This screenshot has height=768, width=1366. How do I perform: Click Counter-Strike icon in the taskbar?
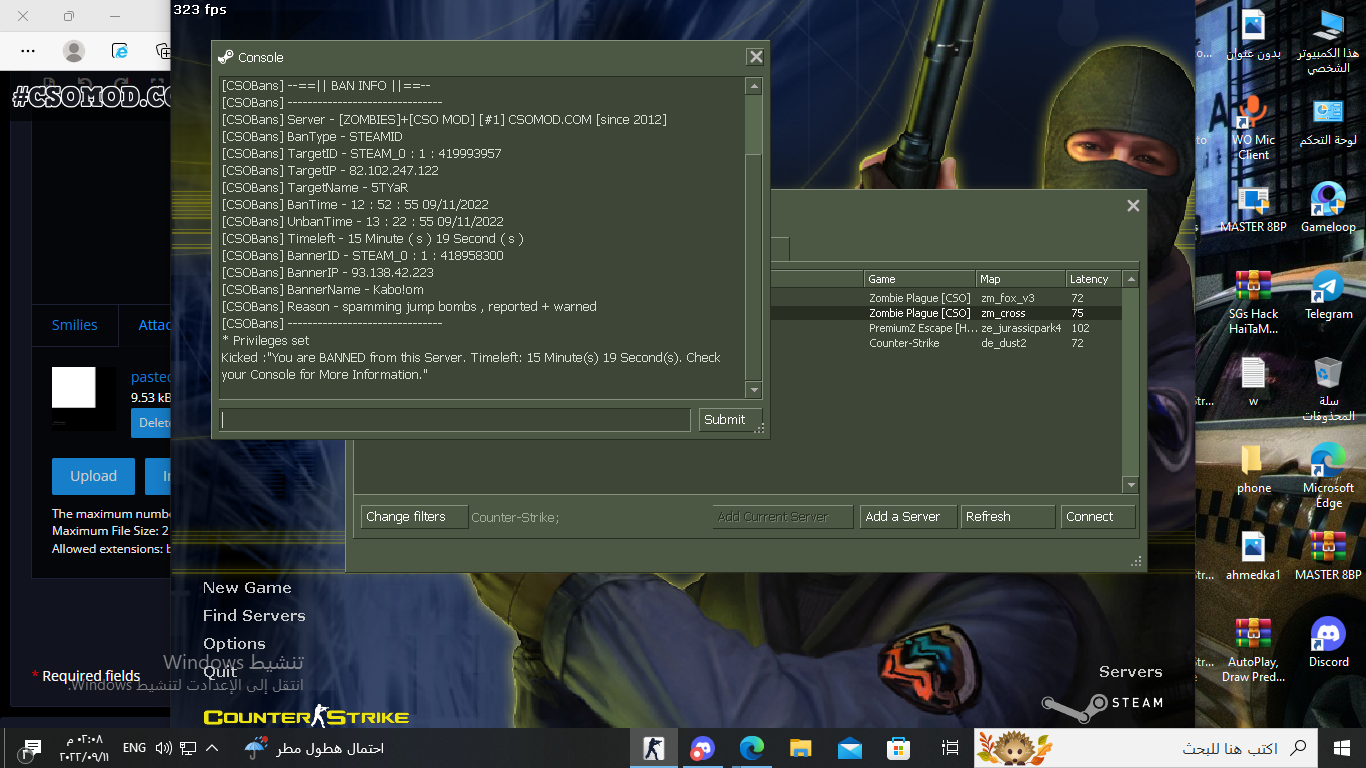tap(653, 748)
